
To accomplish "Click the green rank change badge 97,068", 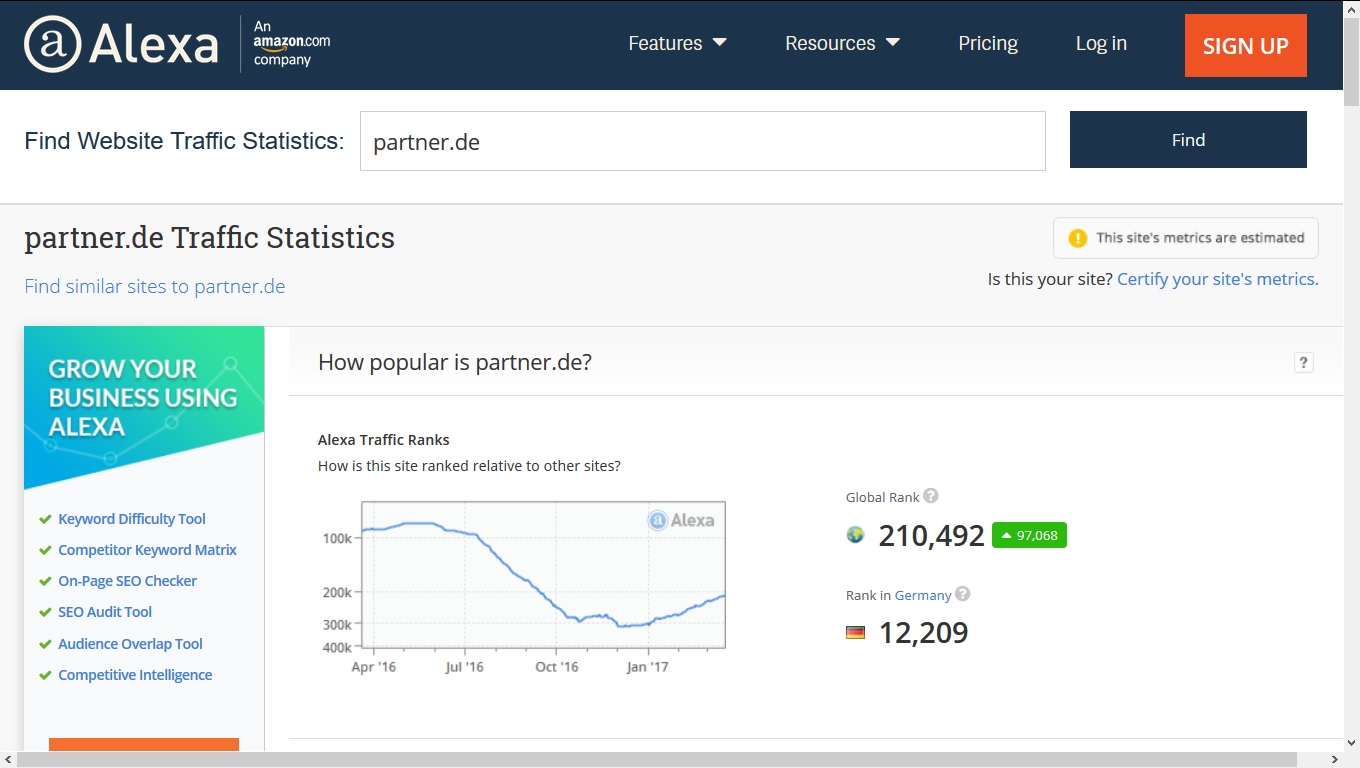I will 1029,535.
